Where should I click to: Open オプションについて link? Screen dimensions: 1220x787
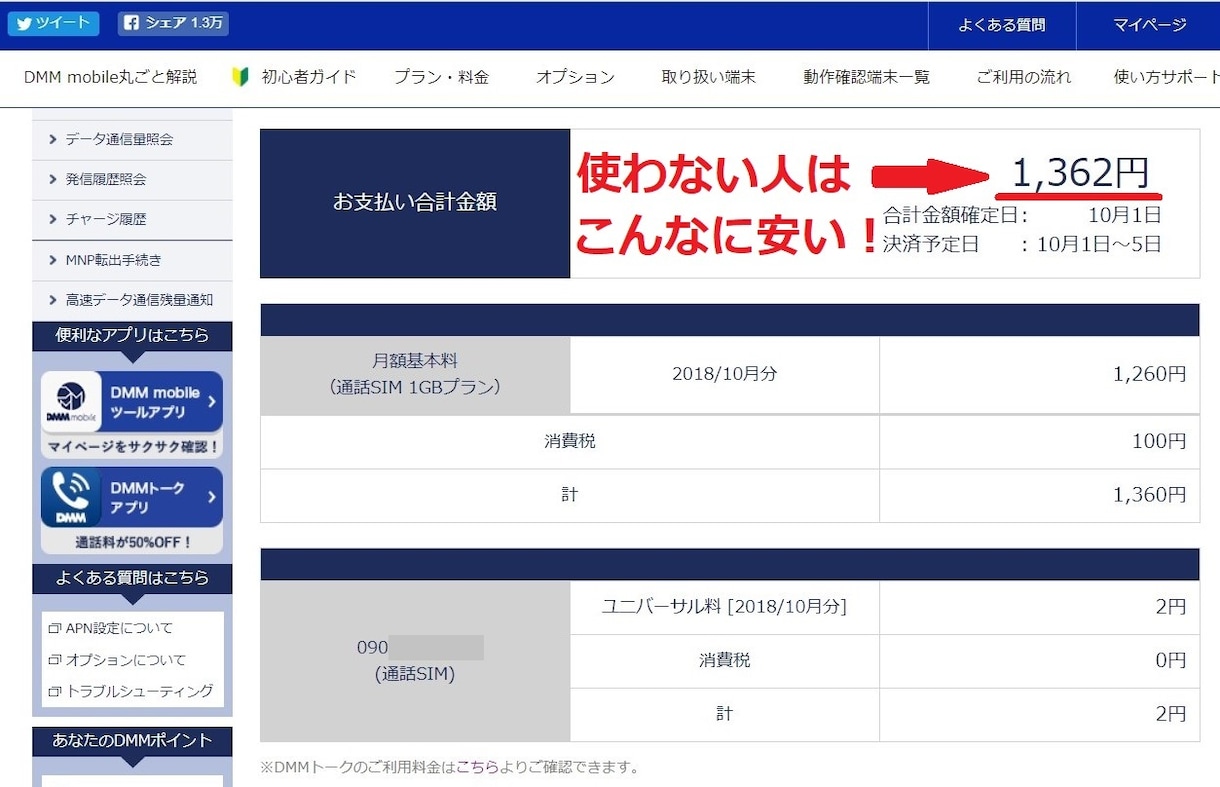[x=126, y=660]
